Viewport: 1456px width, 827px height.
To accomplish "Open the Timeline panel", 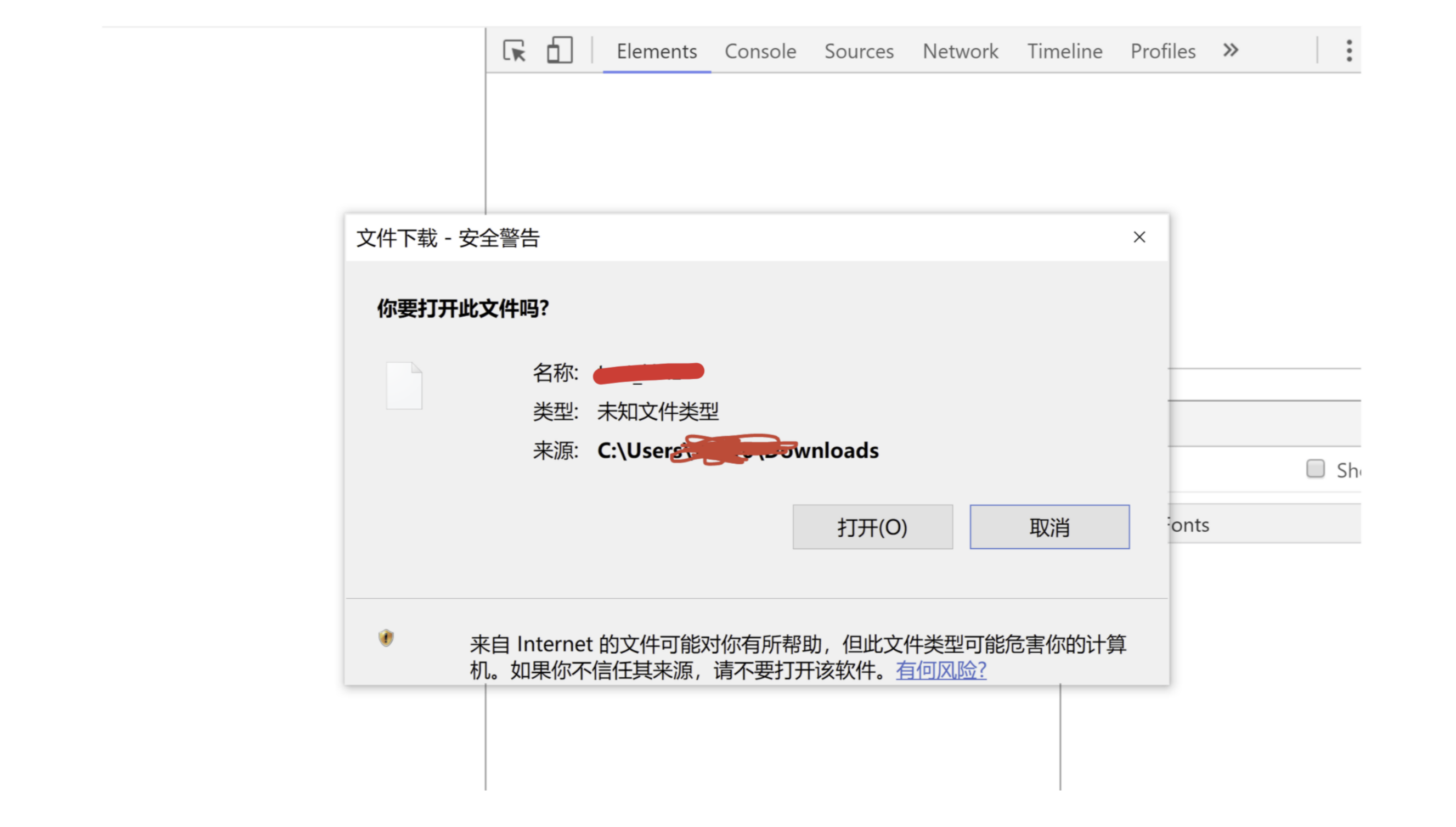I will (1064, 51).
